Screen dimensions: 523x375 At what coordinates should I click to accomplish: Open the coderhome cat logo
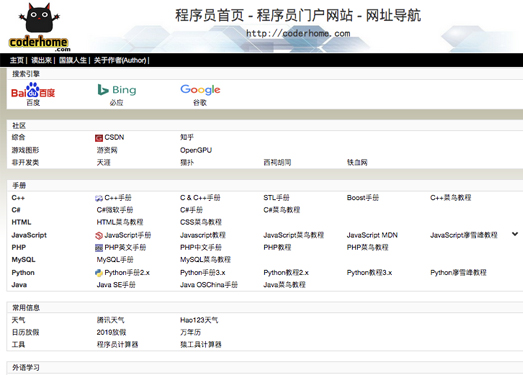(39, 27)
